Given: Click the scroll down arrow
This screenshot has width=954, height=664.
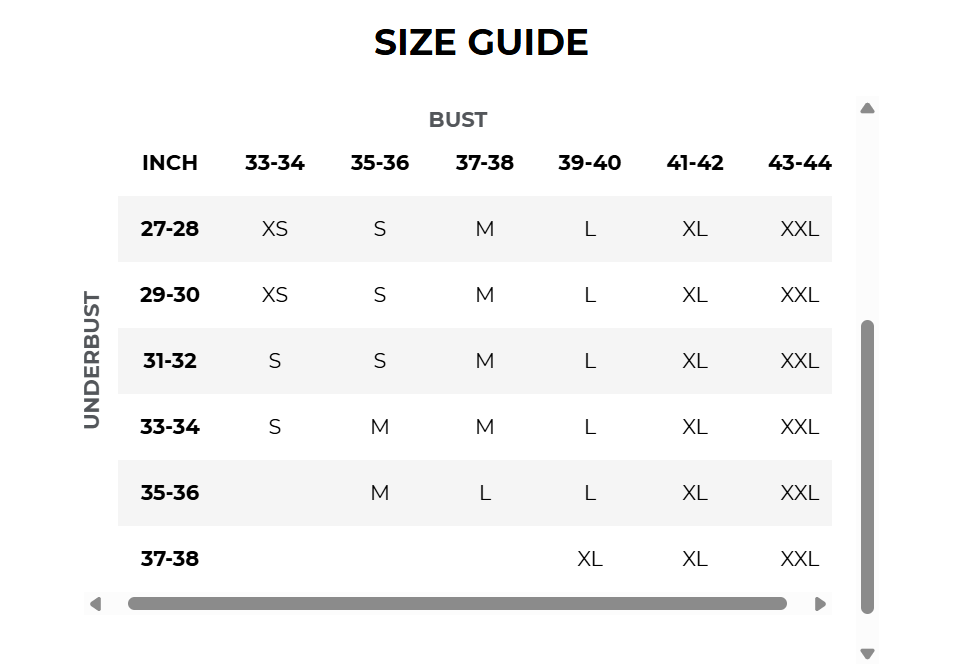Looking at the screenshot, I should click(x=867, y=653).
